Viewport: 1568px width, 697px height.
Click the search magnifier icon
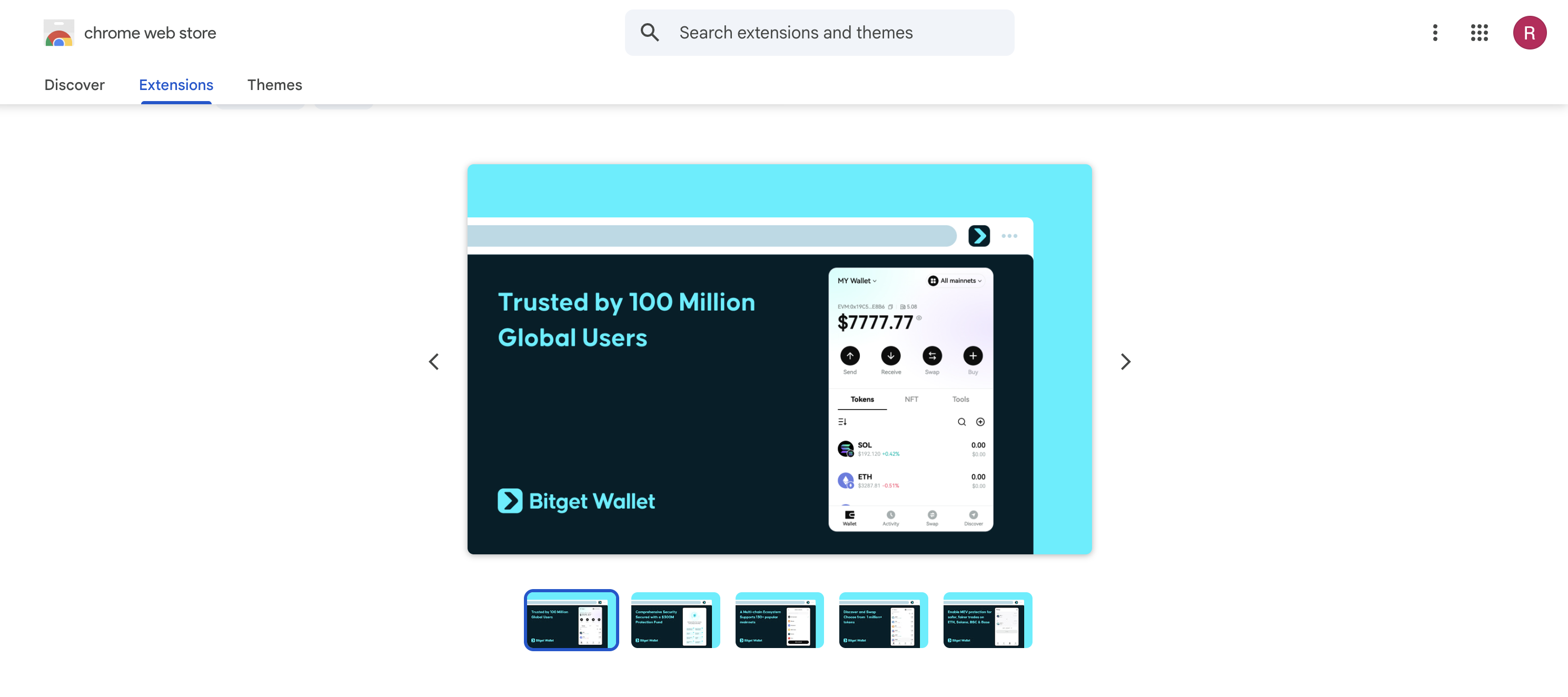click(x=650, y=32)
